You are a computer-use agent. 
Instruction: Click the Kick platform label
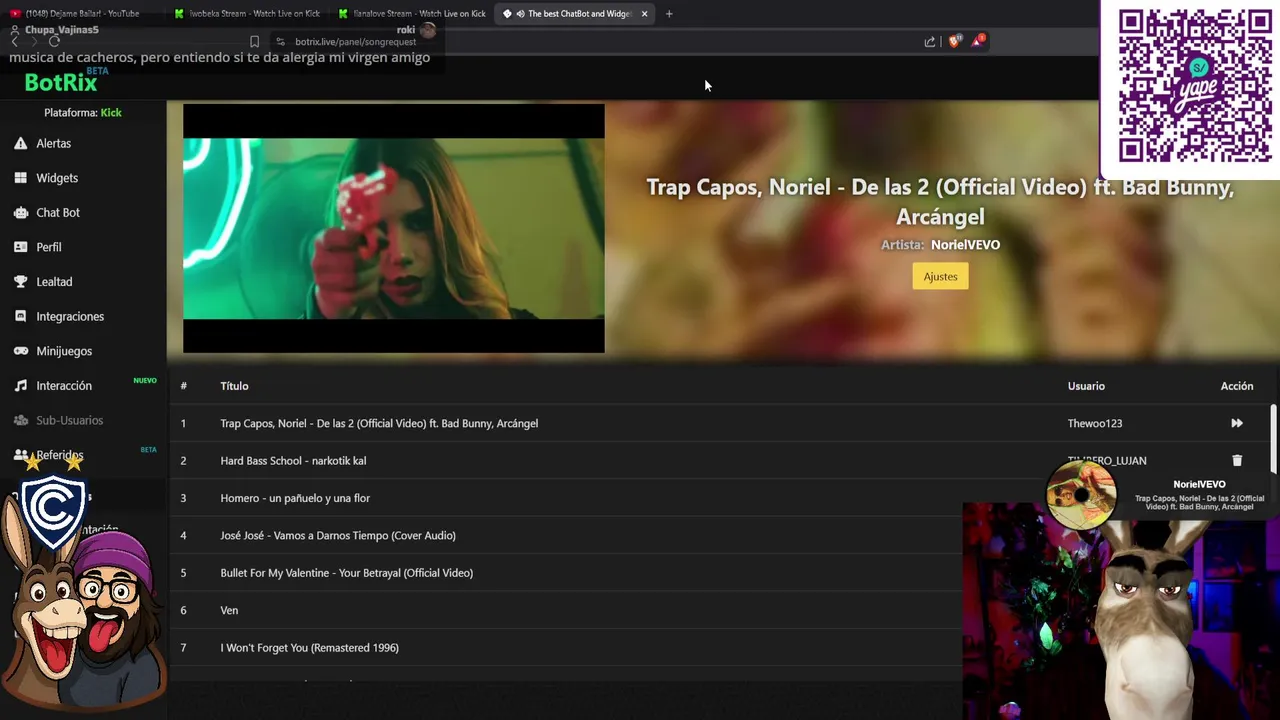111,113
